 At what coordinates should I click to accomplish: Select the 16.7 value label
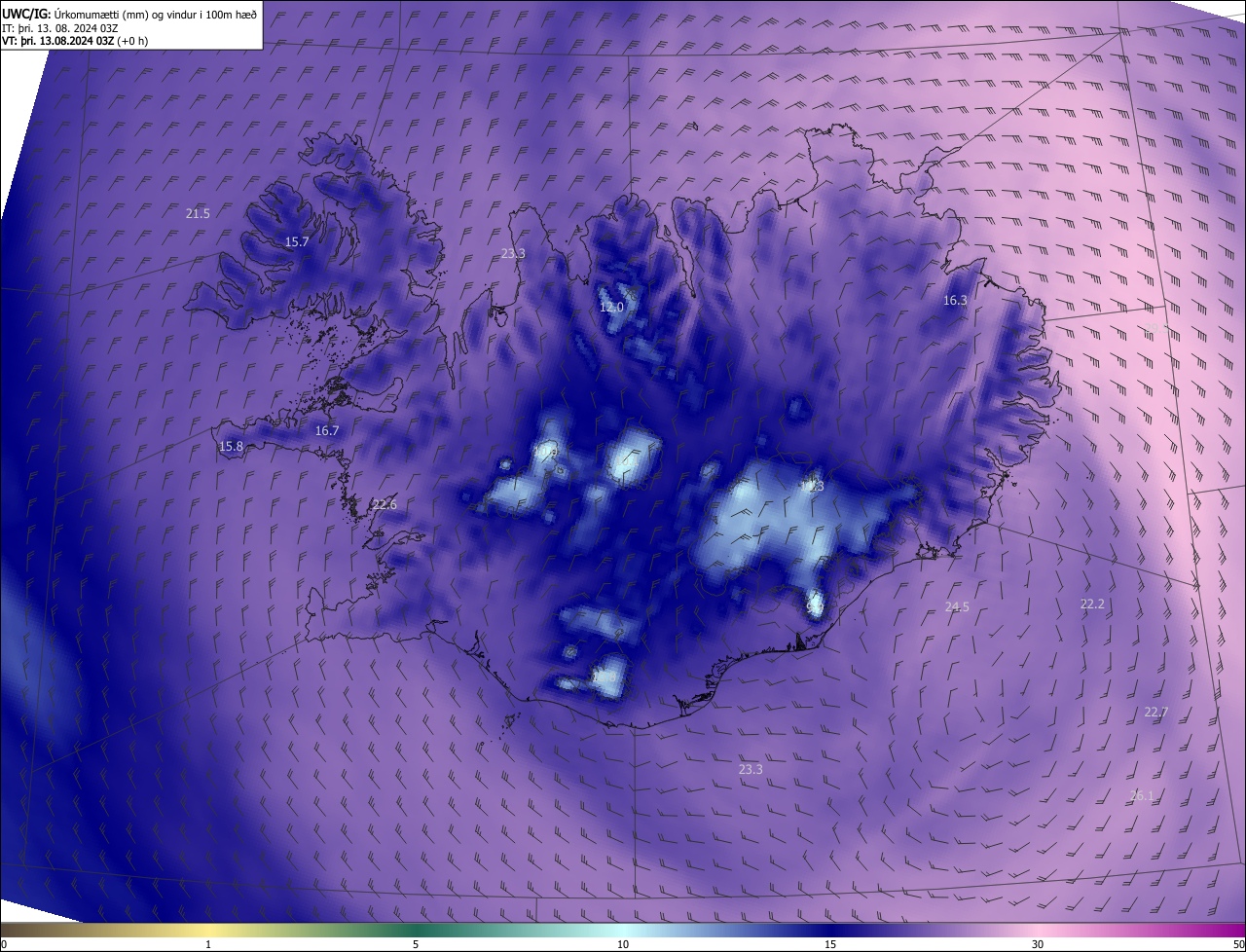click(x=327, y=430)
